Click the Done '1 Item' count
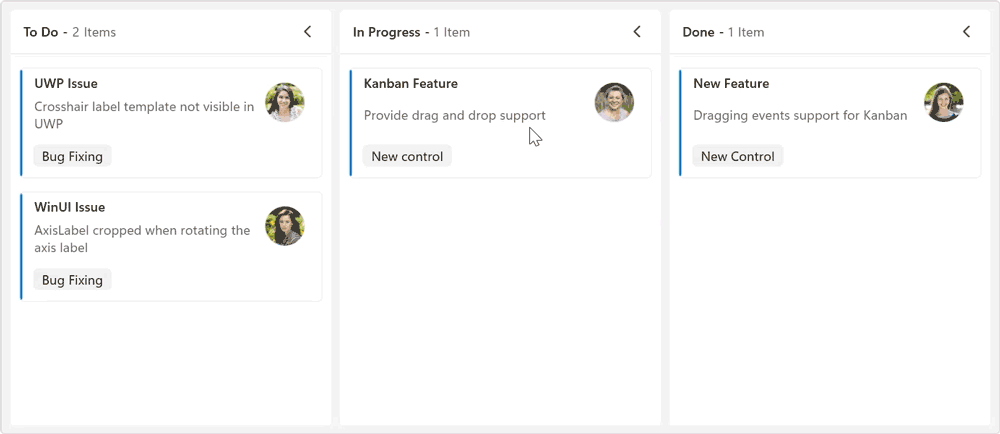This screenshot has height=434, width=1000. click(x=746, y=32)
